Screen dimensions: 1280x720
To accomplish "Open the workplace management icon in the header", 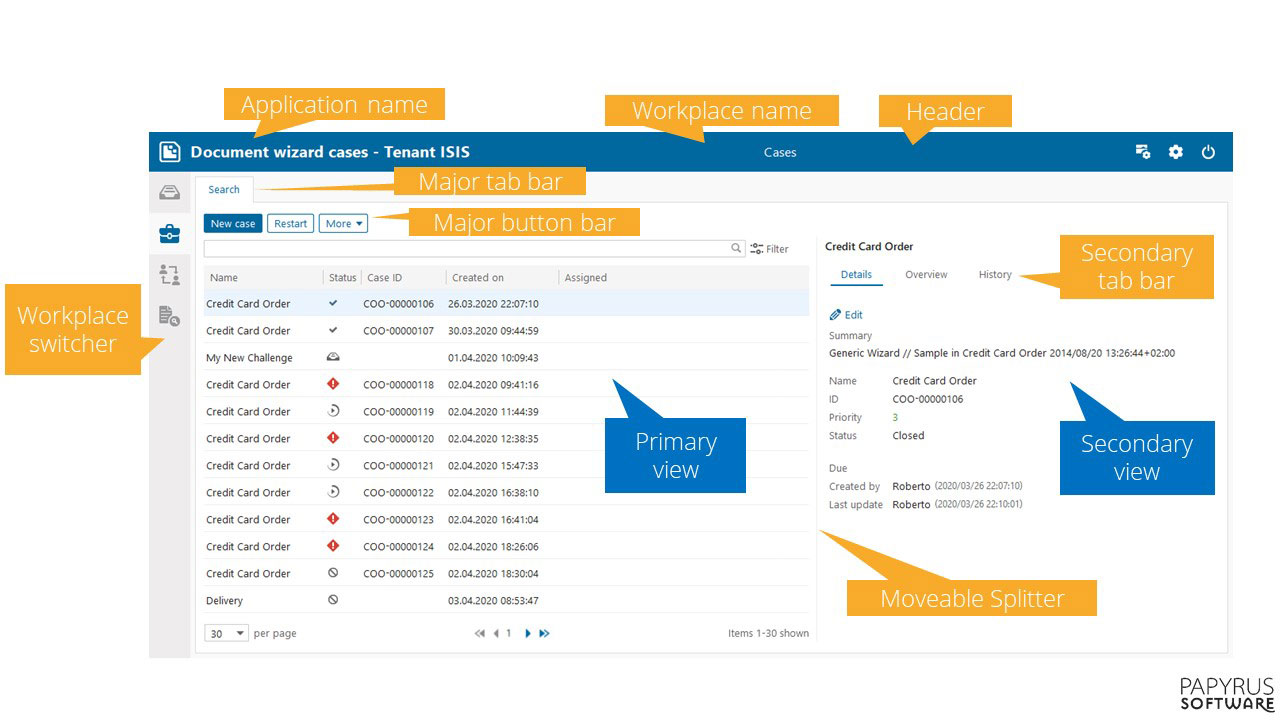I will coord(1142,151).
